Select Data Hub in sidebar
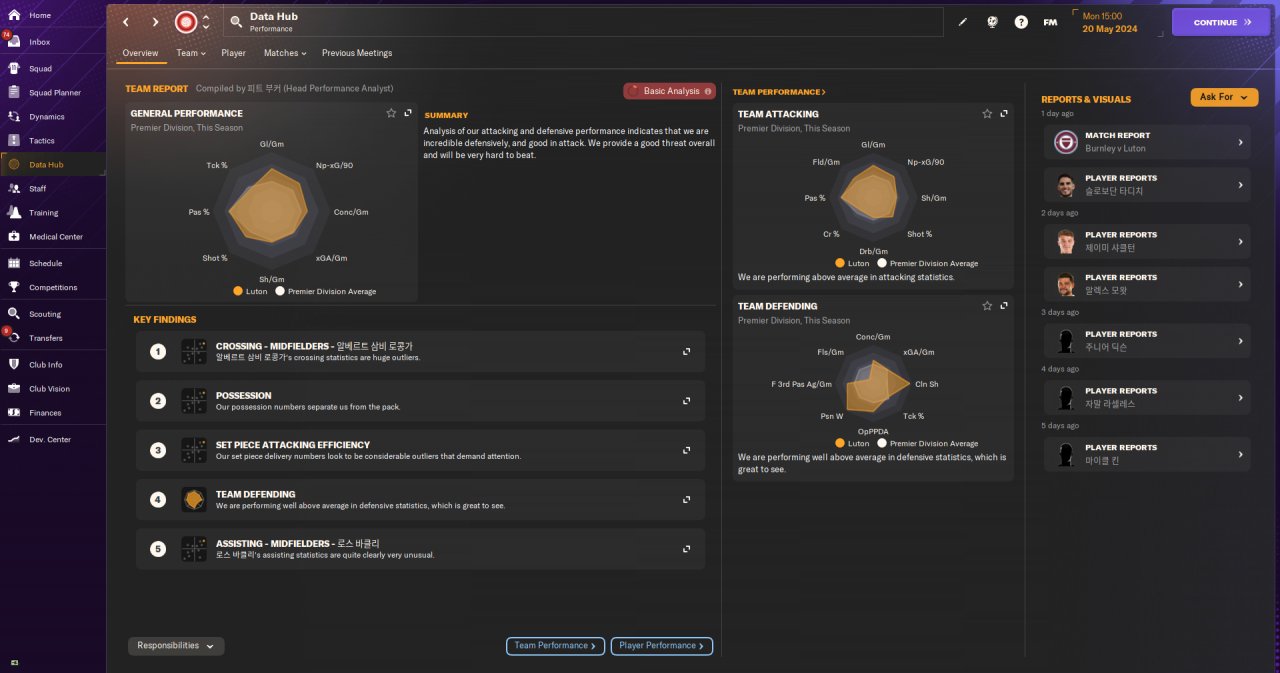This screenshot has width=1280, height=673. tap(53, 164)
